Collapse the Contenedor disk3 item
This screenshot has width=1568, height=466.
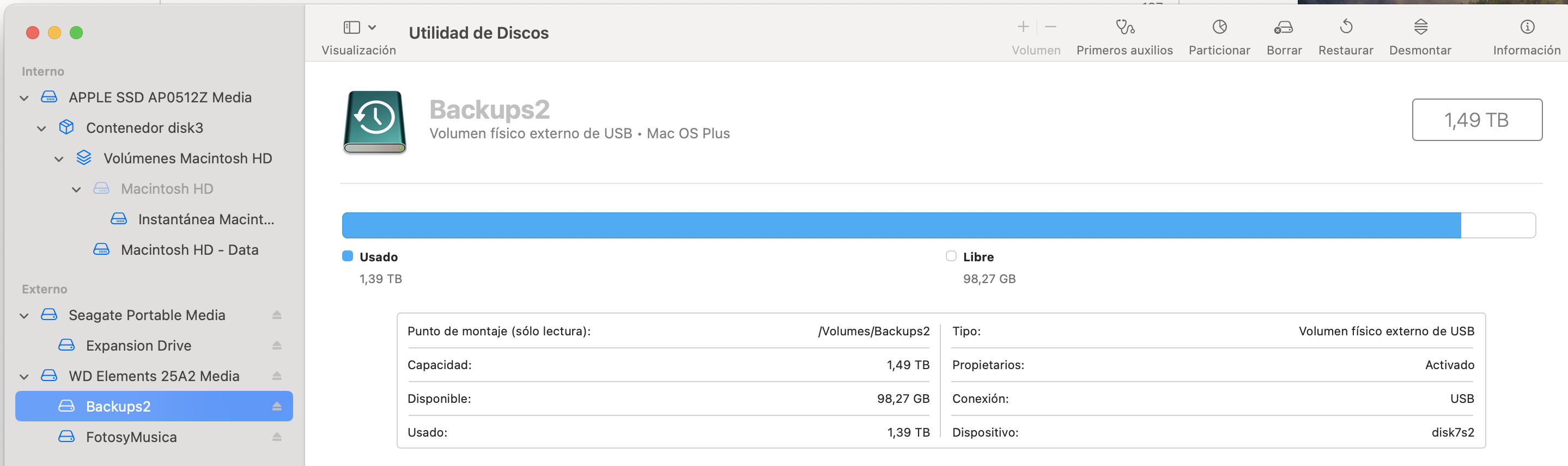[x=41, y=128]
